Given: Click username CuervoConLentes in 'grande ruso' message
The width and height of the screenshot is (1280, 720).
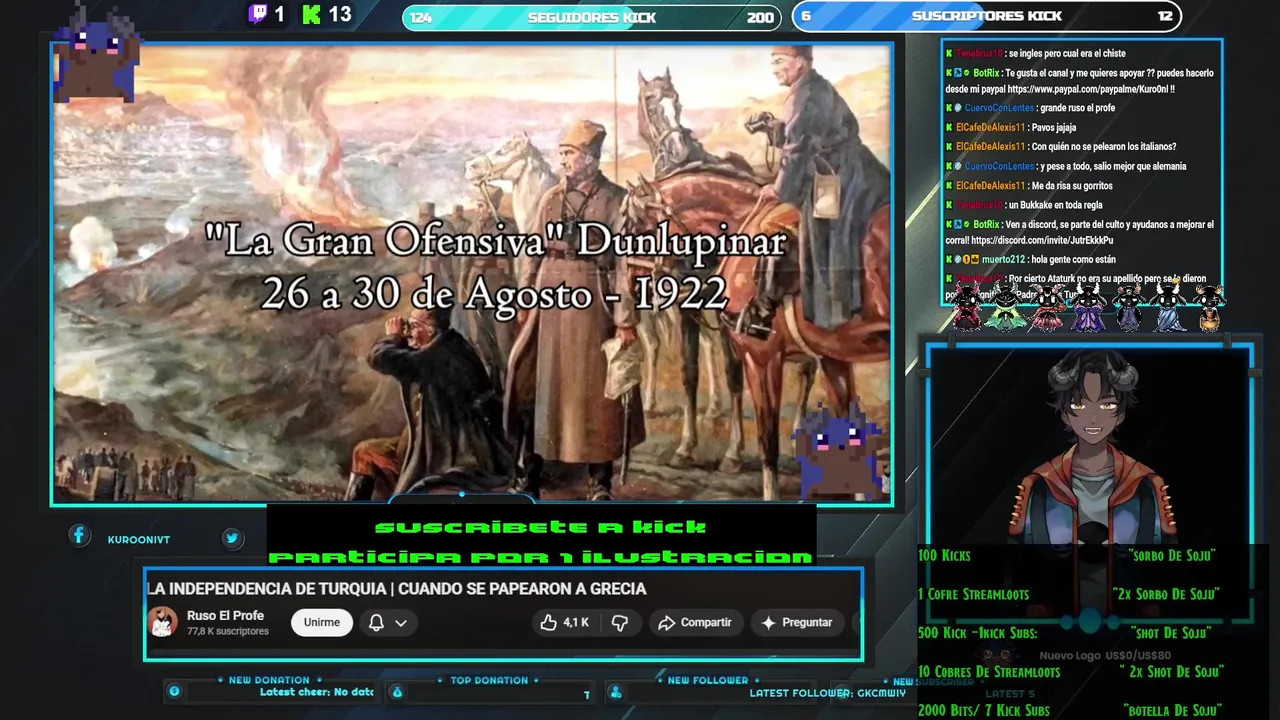Looking at the screenshot, I should [999, 108].
